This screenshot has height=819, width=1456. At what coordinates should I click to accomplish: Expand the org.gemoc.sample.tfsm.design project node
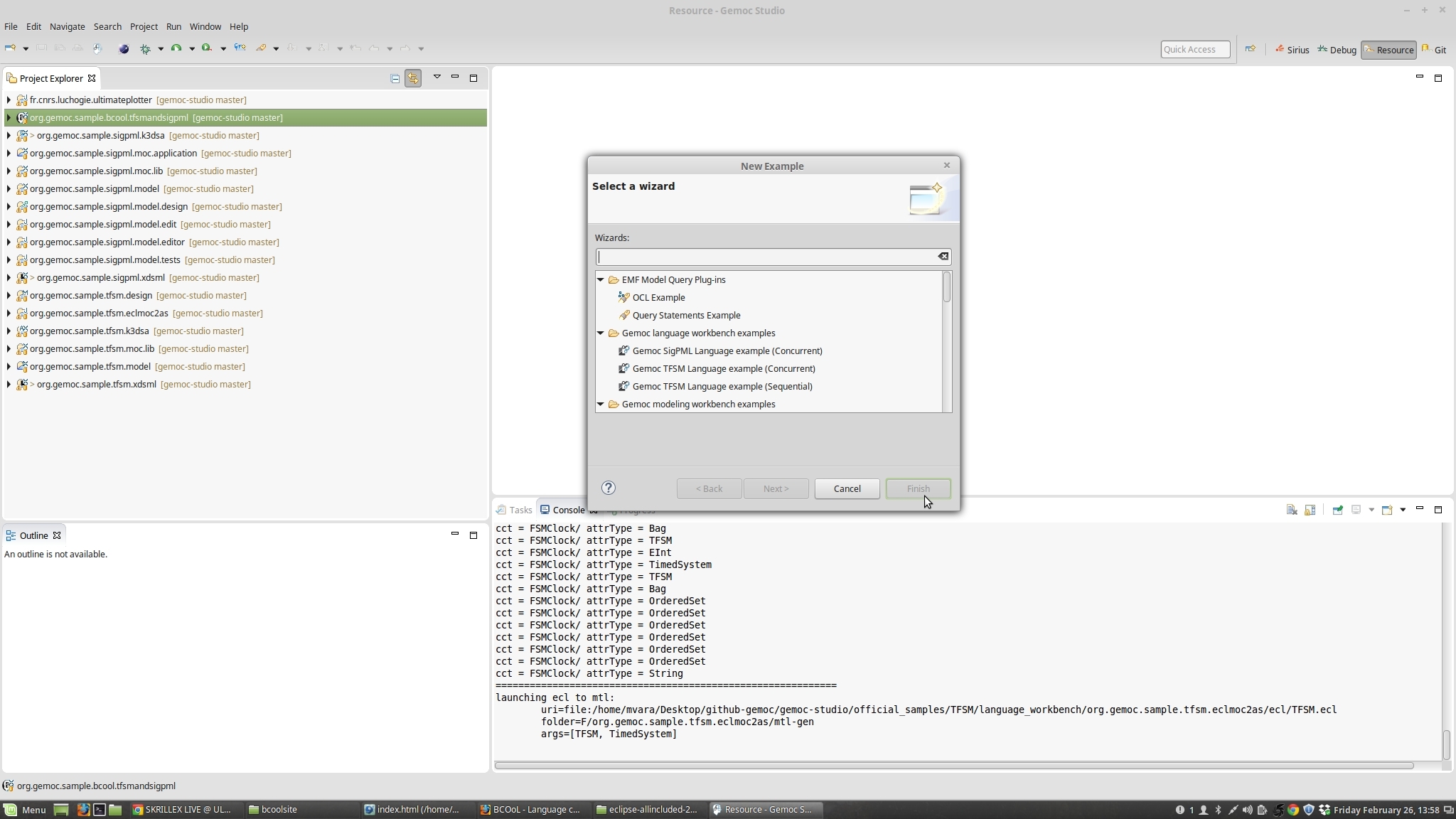9,296
